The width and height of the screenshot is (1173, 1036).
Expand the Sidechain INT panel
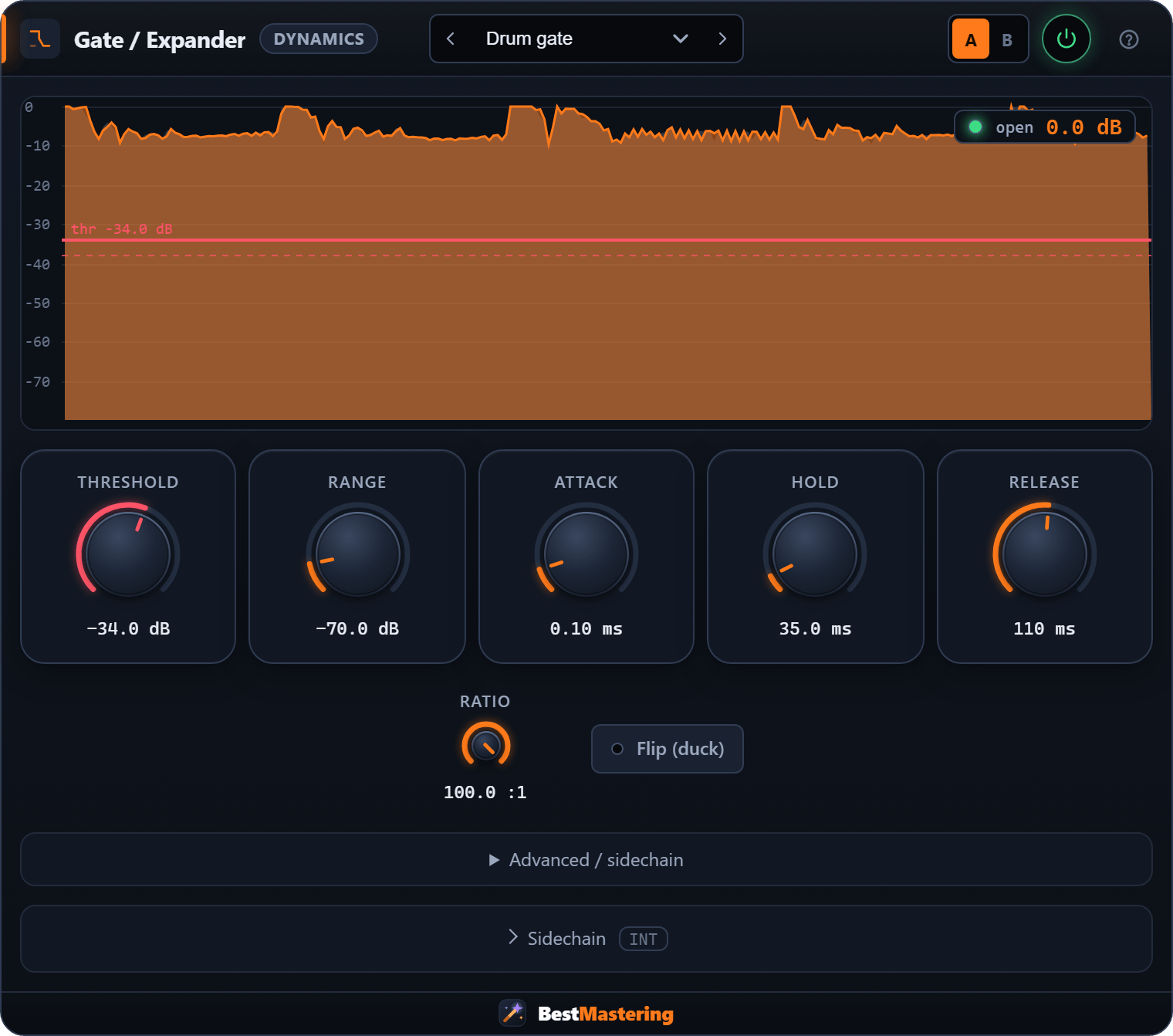point(586,939)
